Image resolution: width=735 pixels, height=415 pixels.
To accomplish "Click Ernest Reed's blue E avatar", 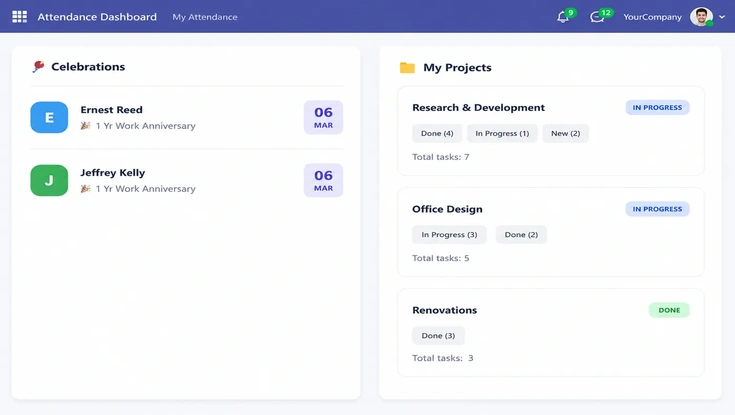I will [49, 117].
